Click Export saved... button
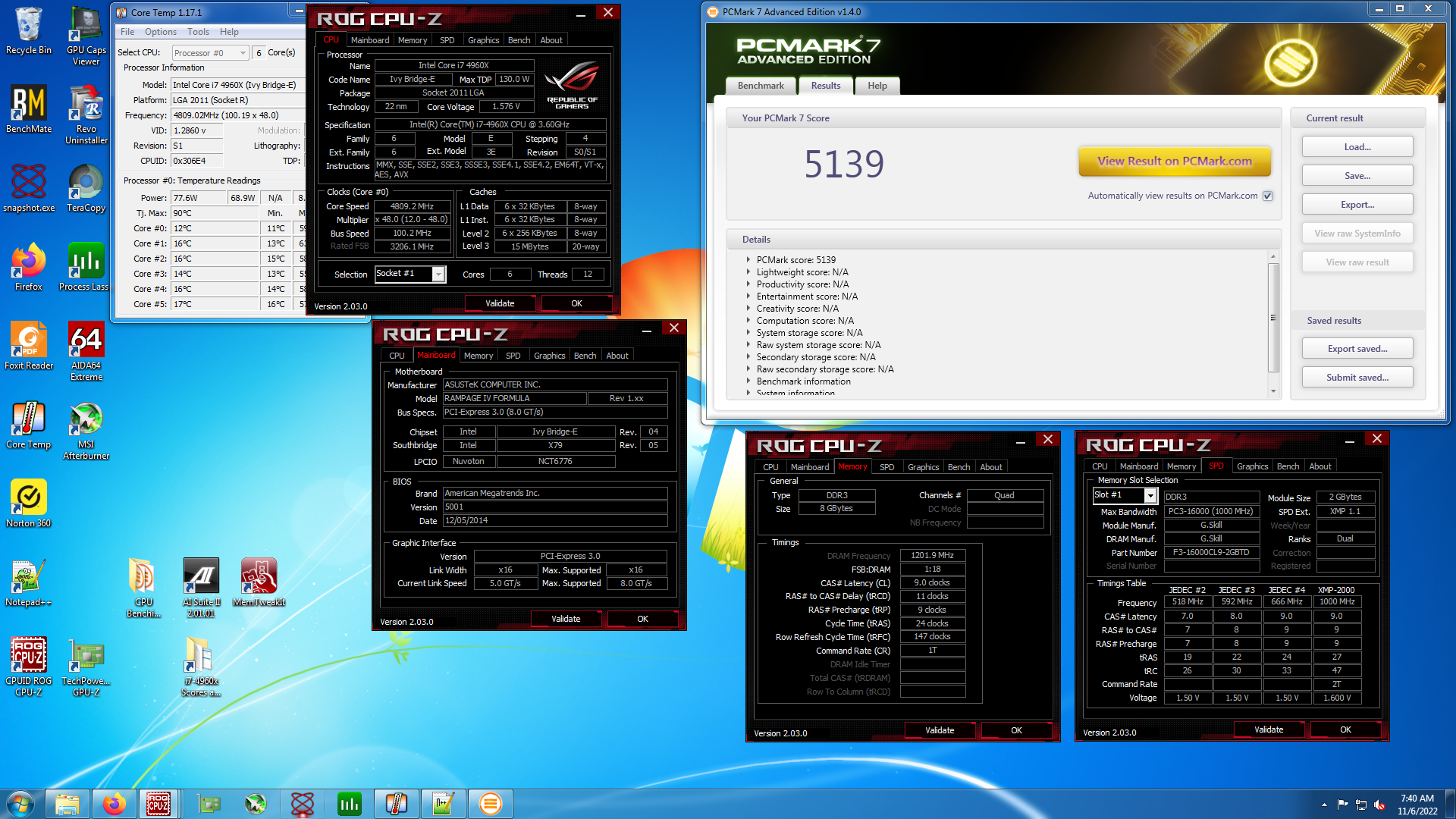Screen dimensions: 1456x819 coord(1357,349)
